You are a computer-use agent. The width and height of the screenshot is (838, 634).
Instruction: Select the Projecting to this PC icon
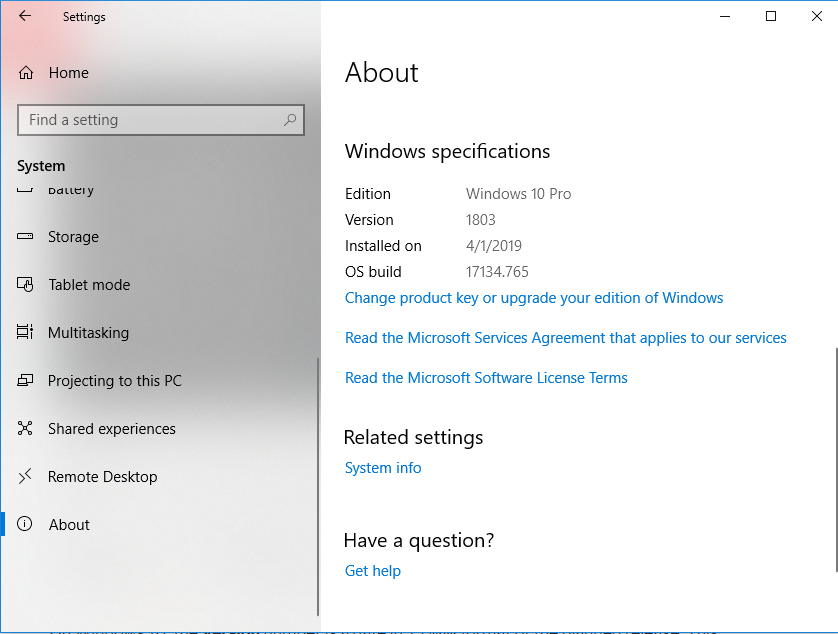(25, 380)
